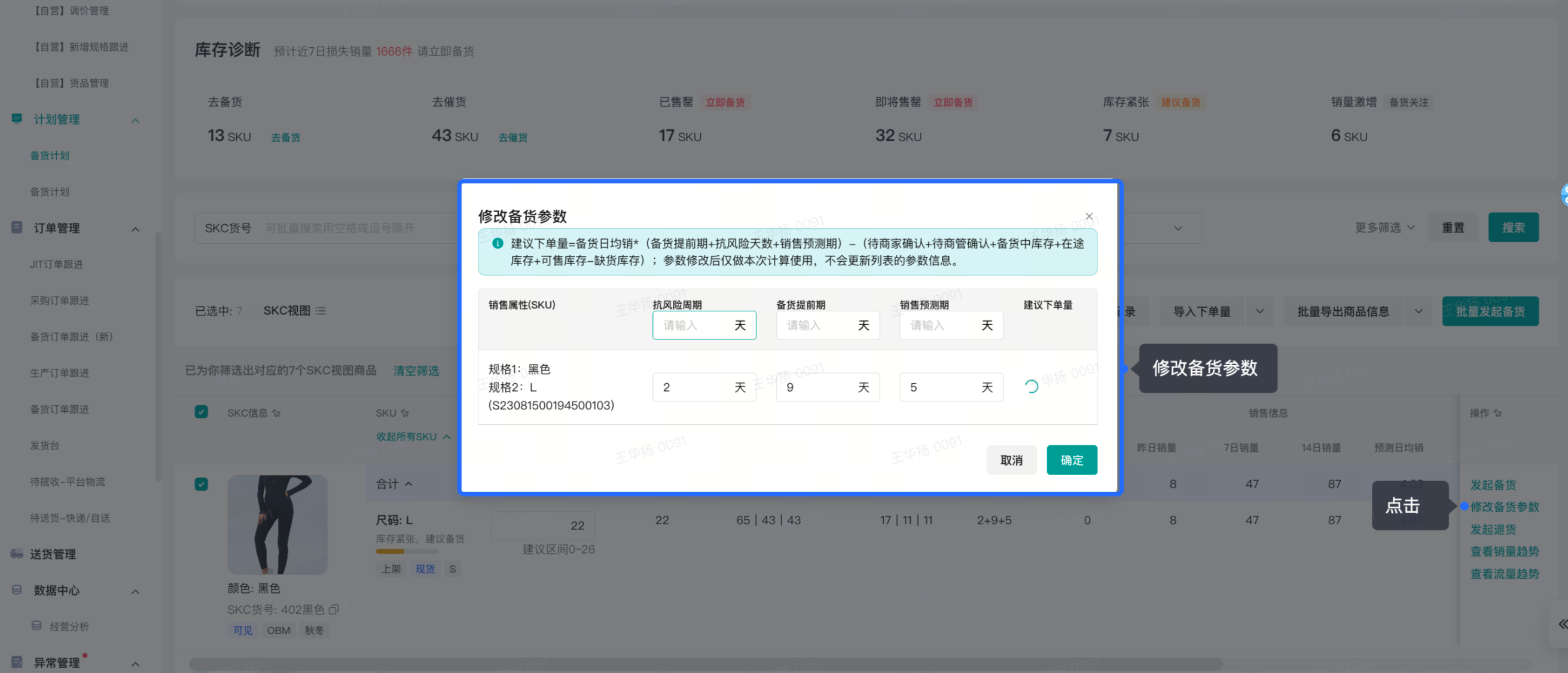Uncheck the 402黑色 product row checkbox
Viewport: 1568px width, 673px height.
click(201, 484)
